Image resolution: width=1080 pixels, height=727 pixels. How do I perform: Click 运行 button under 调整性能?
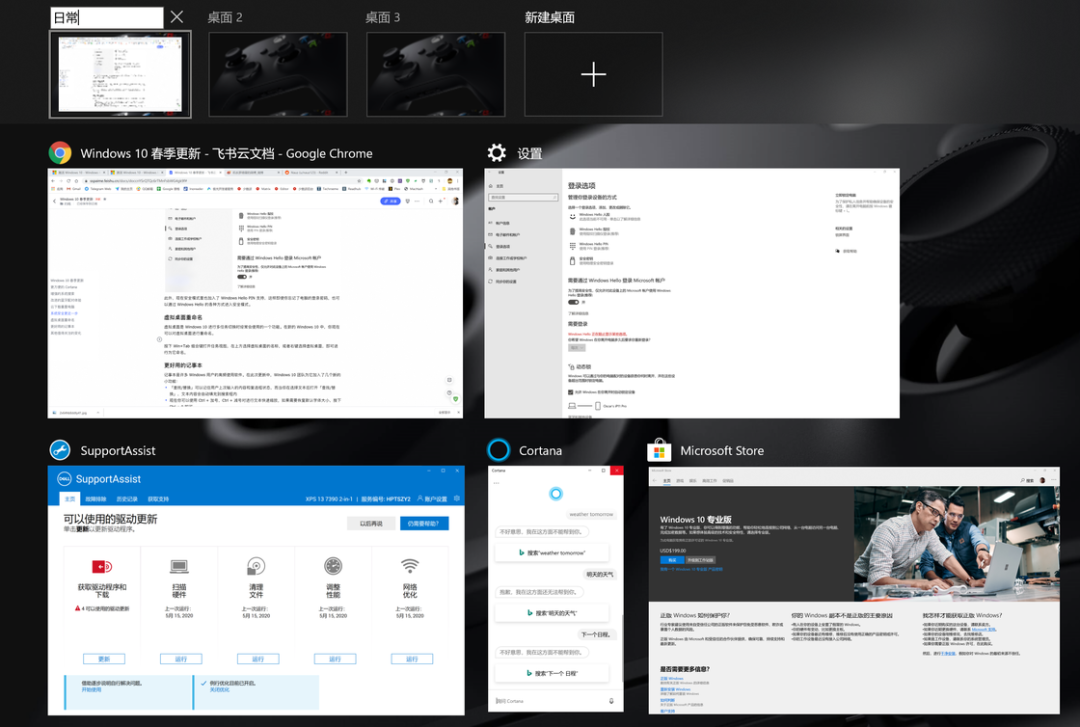335,659
